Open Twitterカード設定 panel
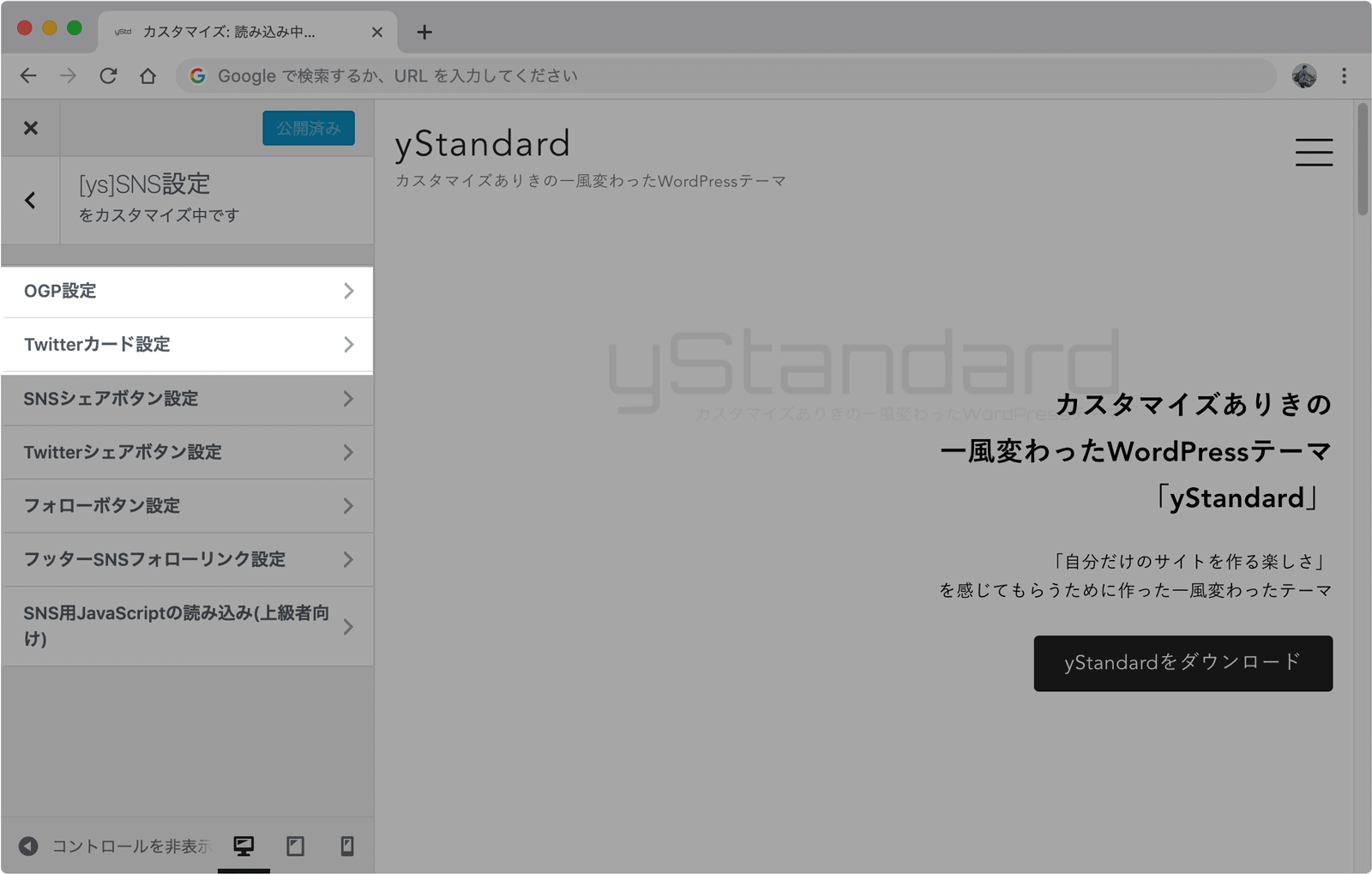 (x=187, y=345)
